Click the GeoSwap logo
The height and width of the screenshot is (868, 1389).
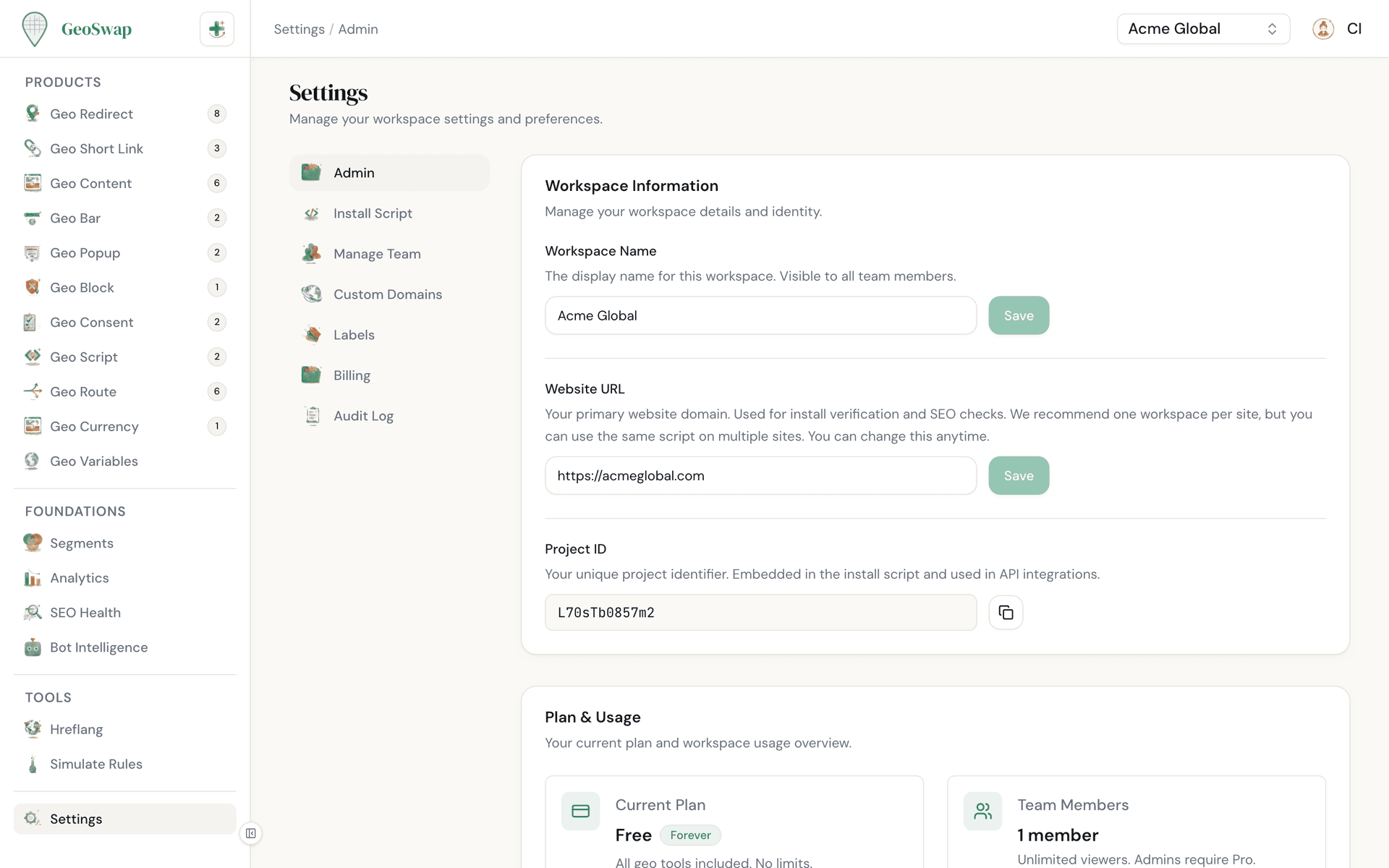77,29
